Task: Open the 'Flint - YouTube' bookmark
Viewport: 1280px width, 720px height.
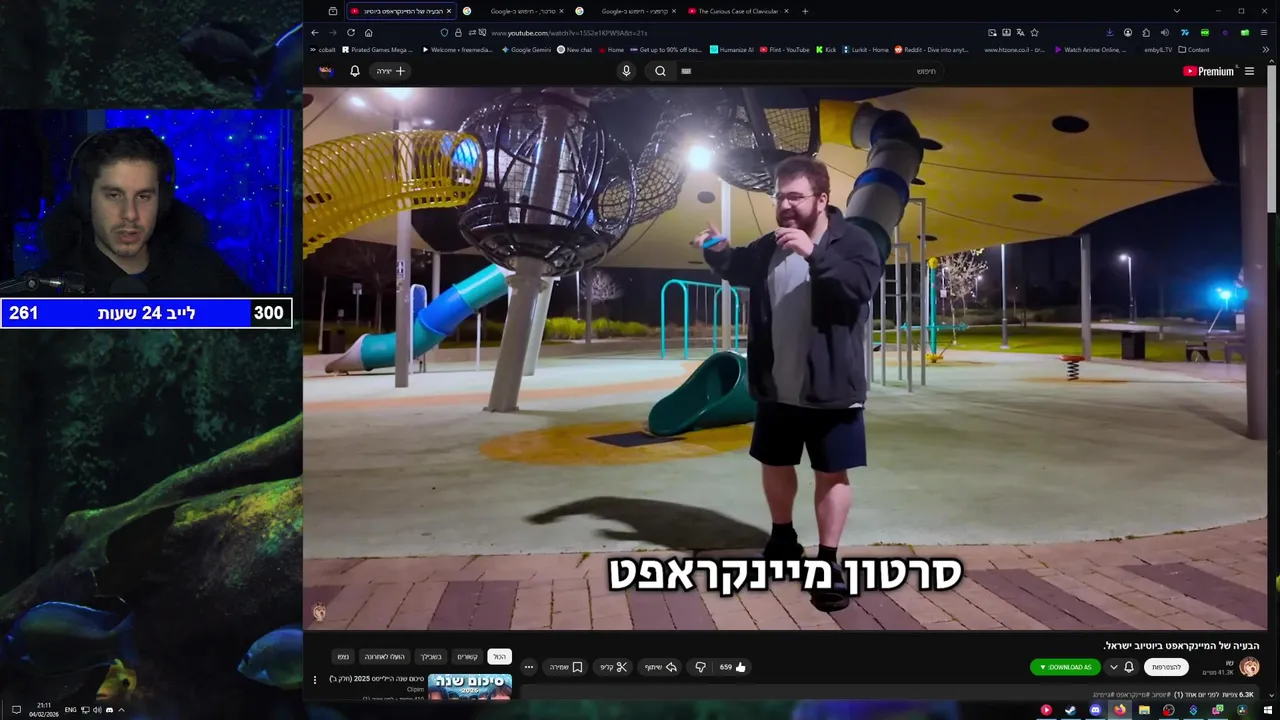Action: [x=785, y=49]
